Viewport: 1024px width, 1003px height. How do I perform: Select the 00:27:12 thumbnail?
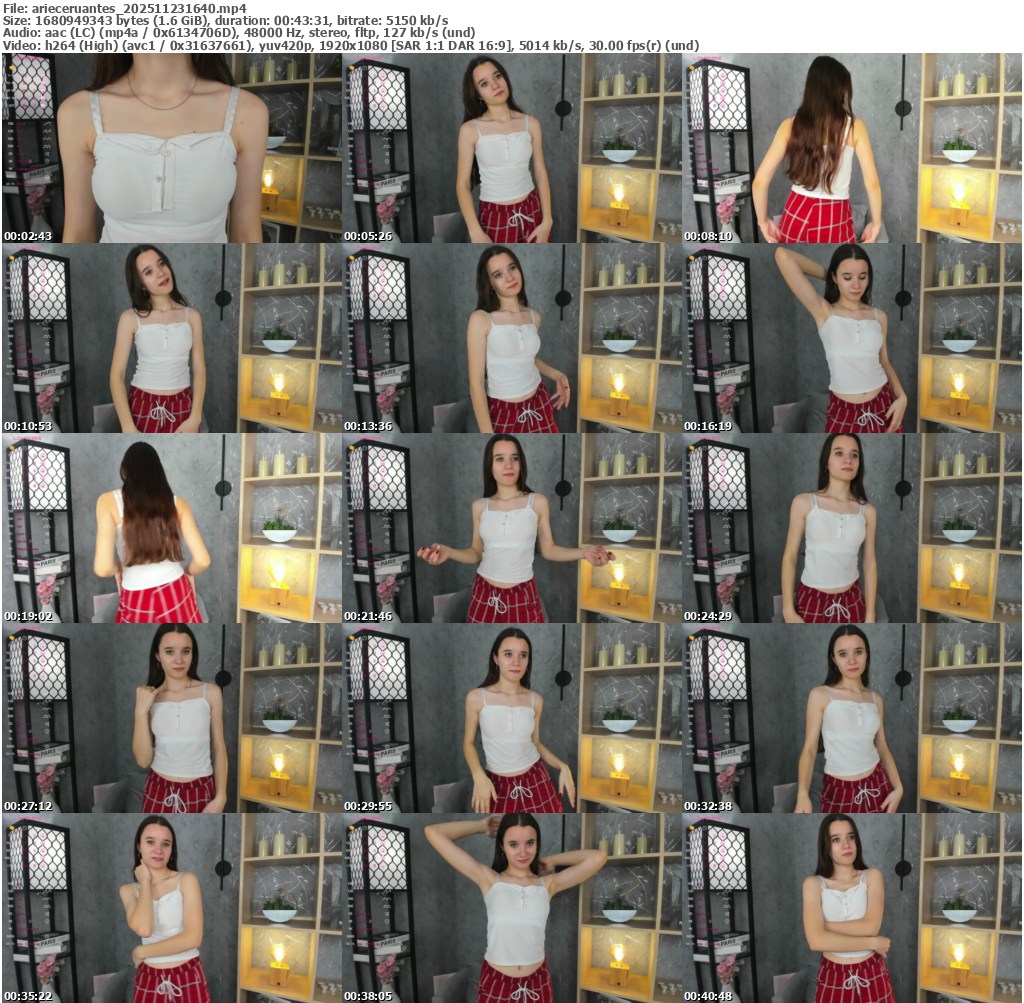pos(171,718)
